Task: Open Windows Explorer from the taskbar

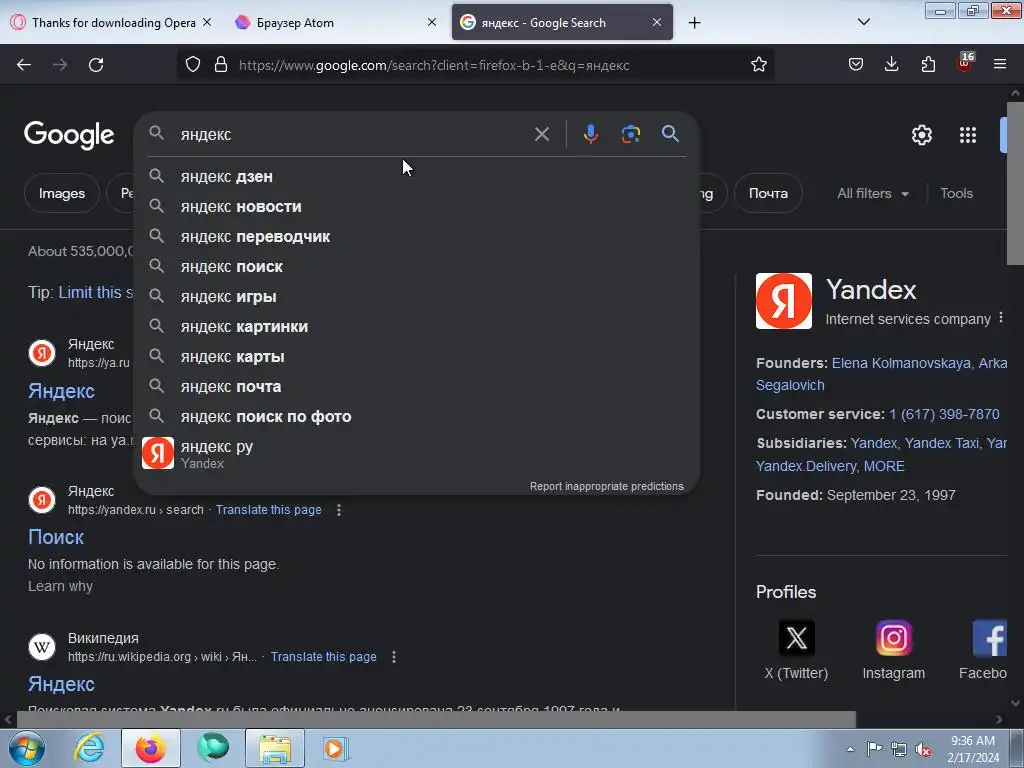Action: tap(275, 748)
